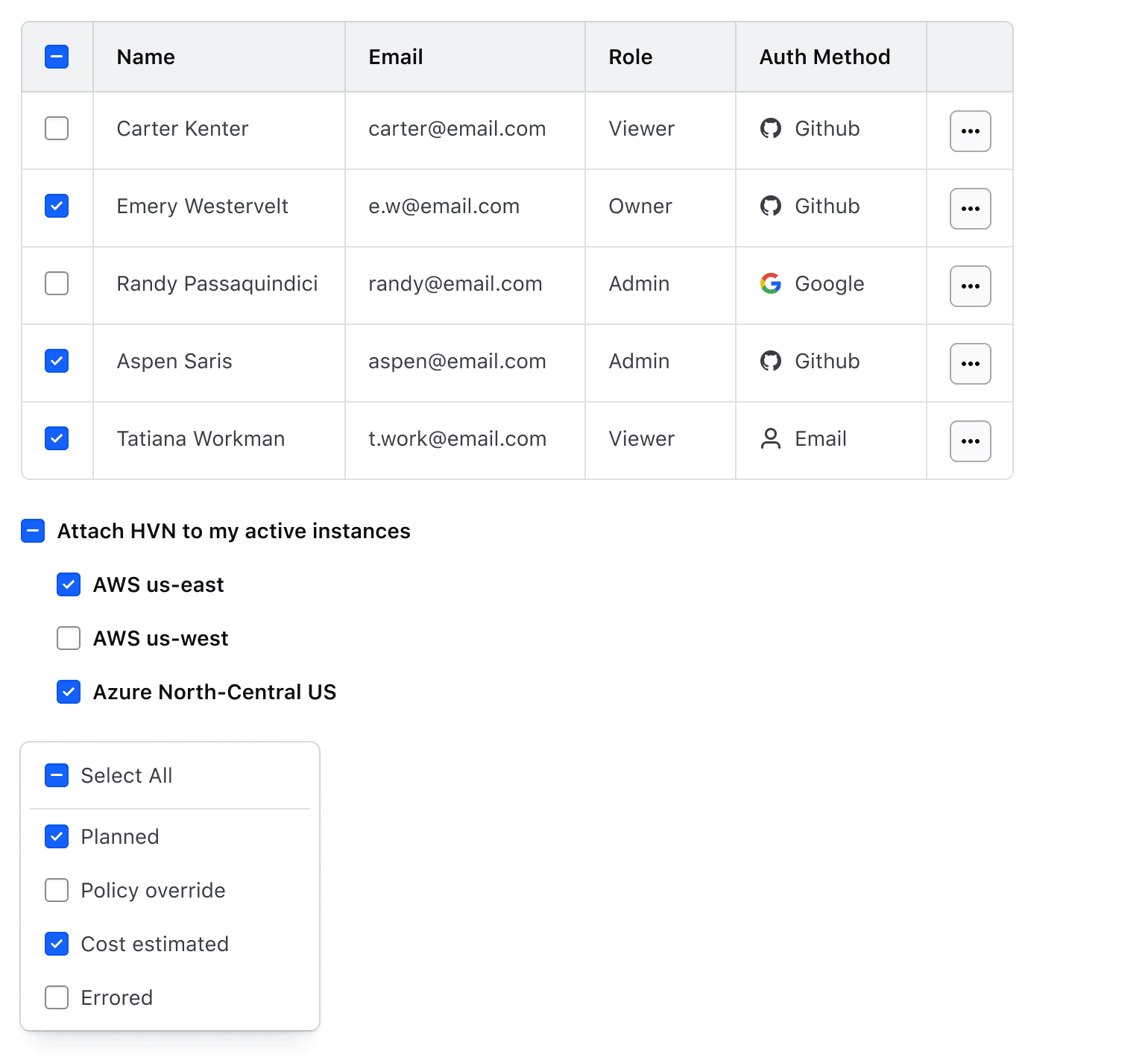Enable the AWS us-west option

68,638
